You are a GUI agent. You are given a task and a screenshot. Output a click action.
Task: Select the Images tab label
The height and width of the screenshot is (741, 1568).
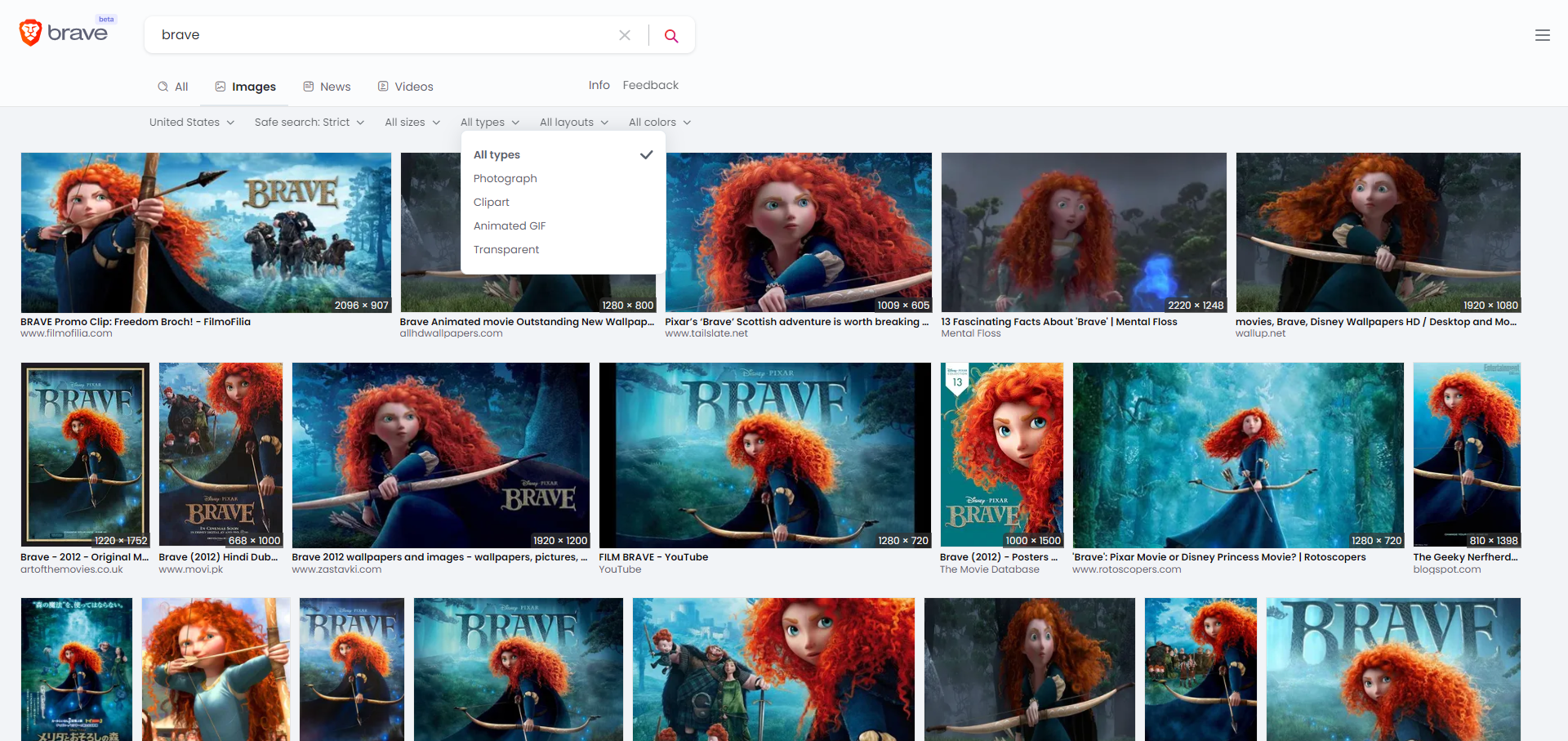[x=254, y=87]
